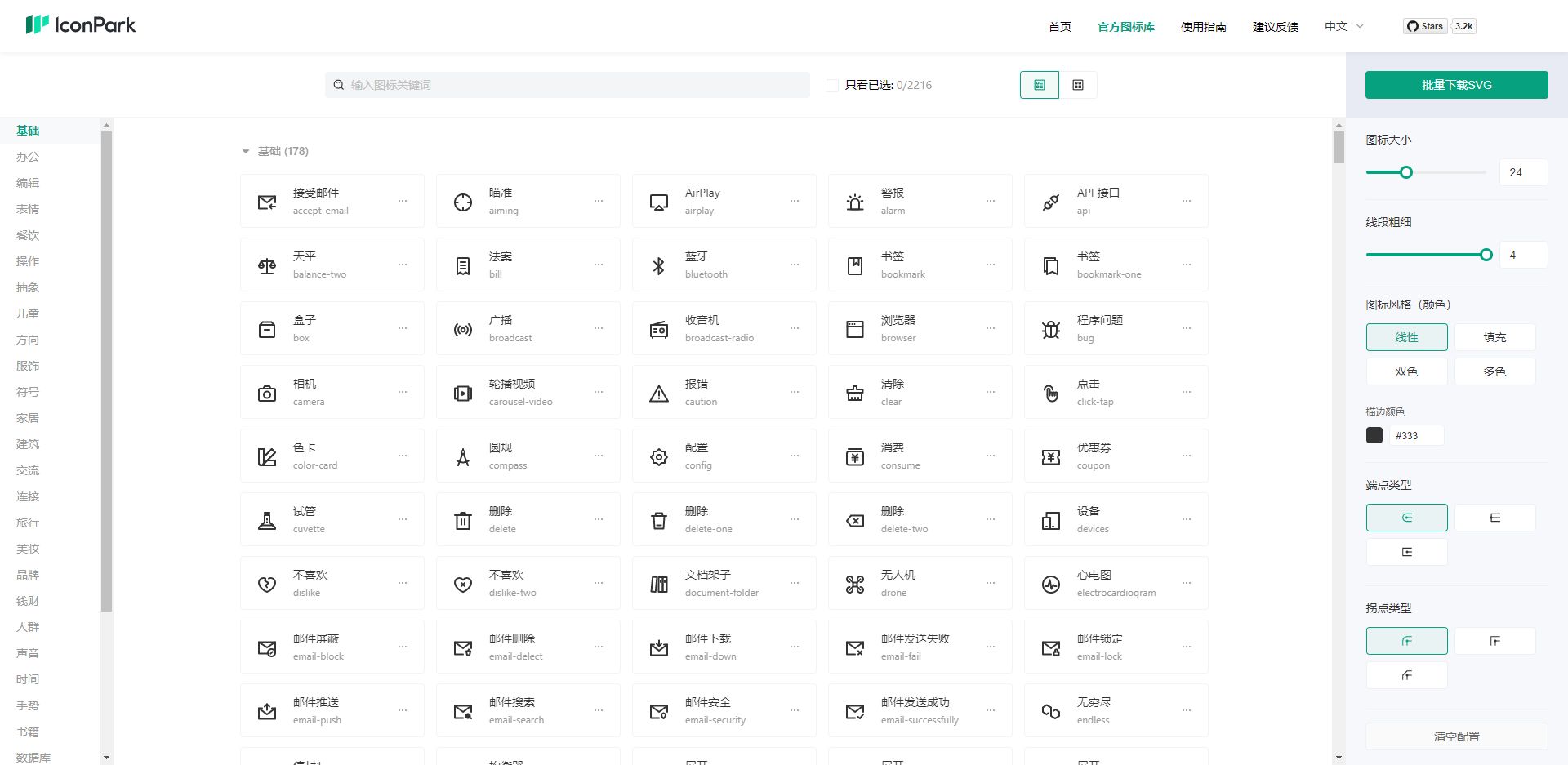Click the 批量下载SVG button
Image resolution: width=1568 pixels, height=765 pixels.
[x=1457, y=85]
